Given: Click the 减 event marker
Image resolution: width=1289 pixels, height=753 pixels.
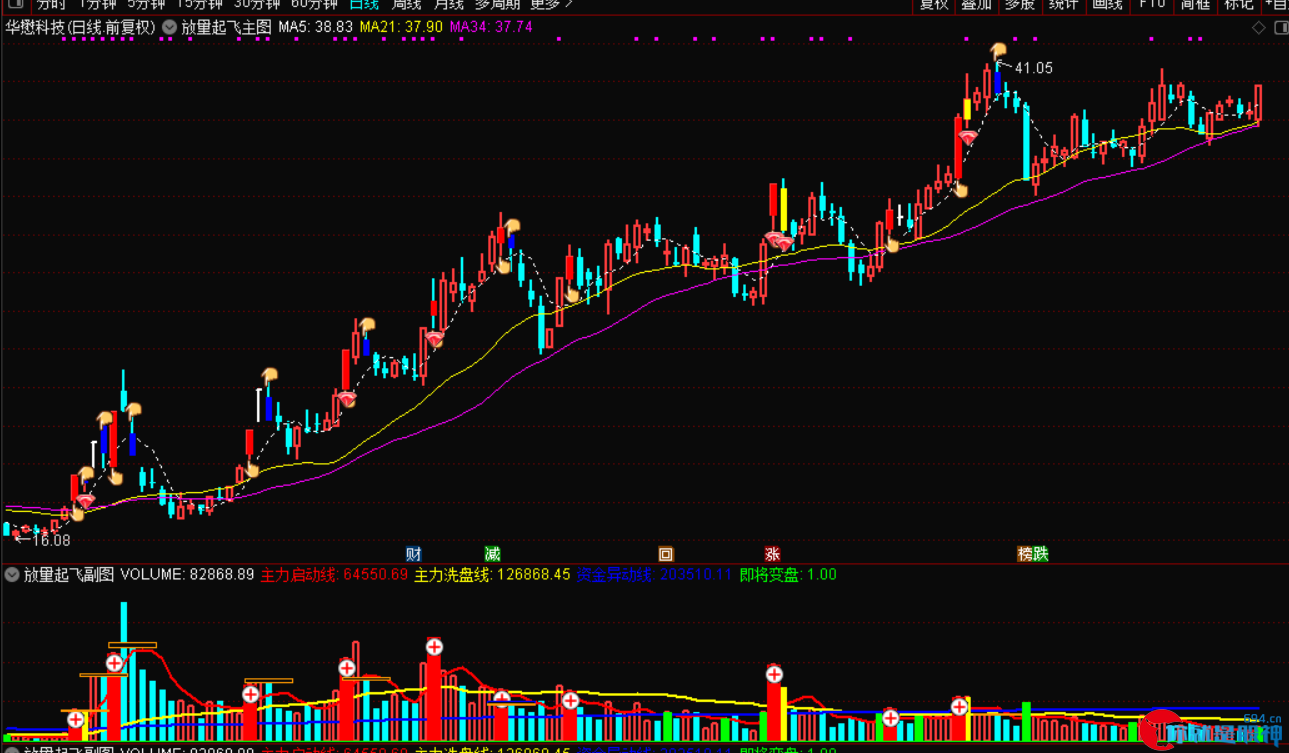Looking at the screenshot, I should [492, 554].
